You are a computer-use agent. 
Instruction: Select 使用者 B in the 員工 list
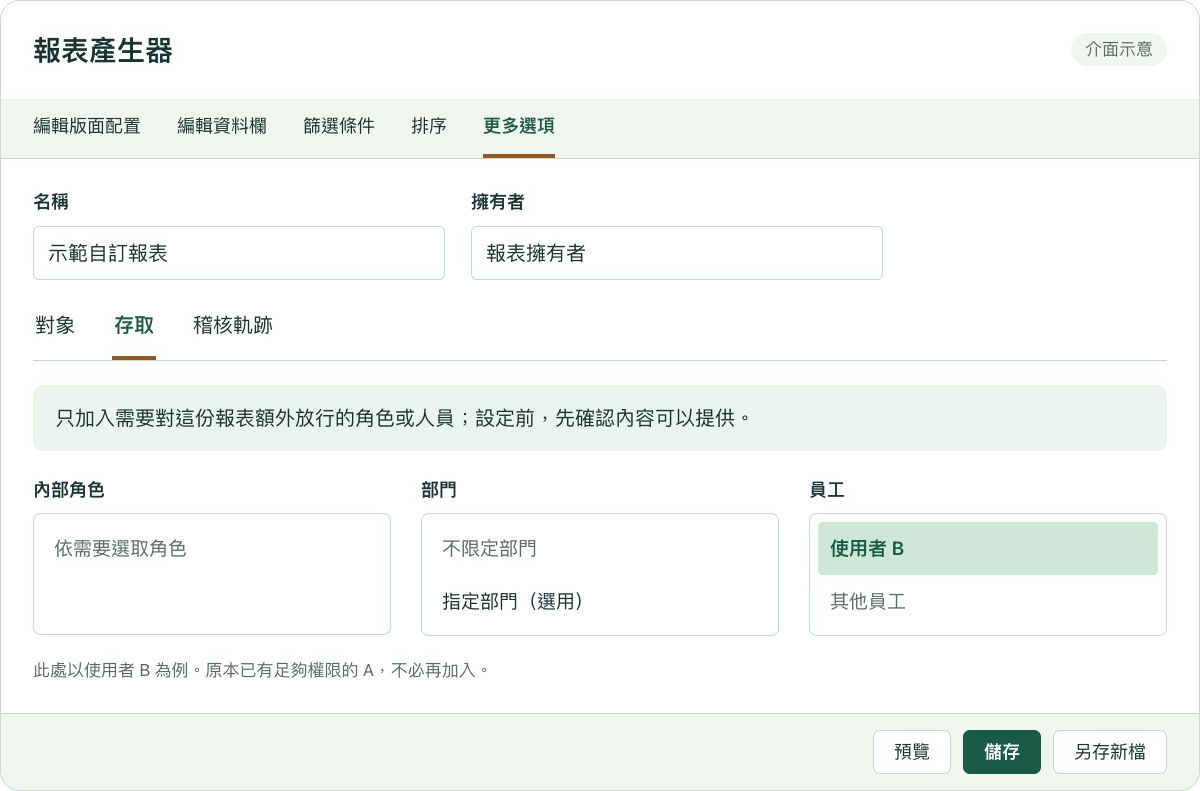point(988,548)
